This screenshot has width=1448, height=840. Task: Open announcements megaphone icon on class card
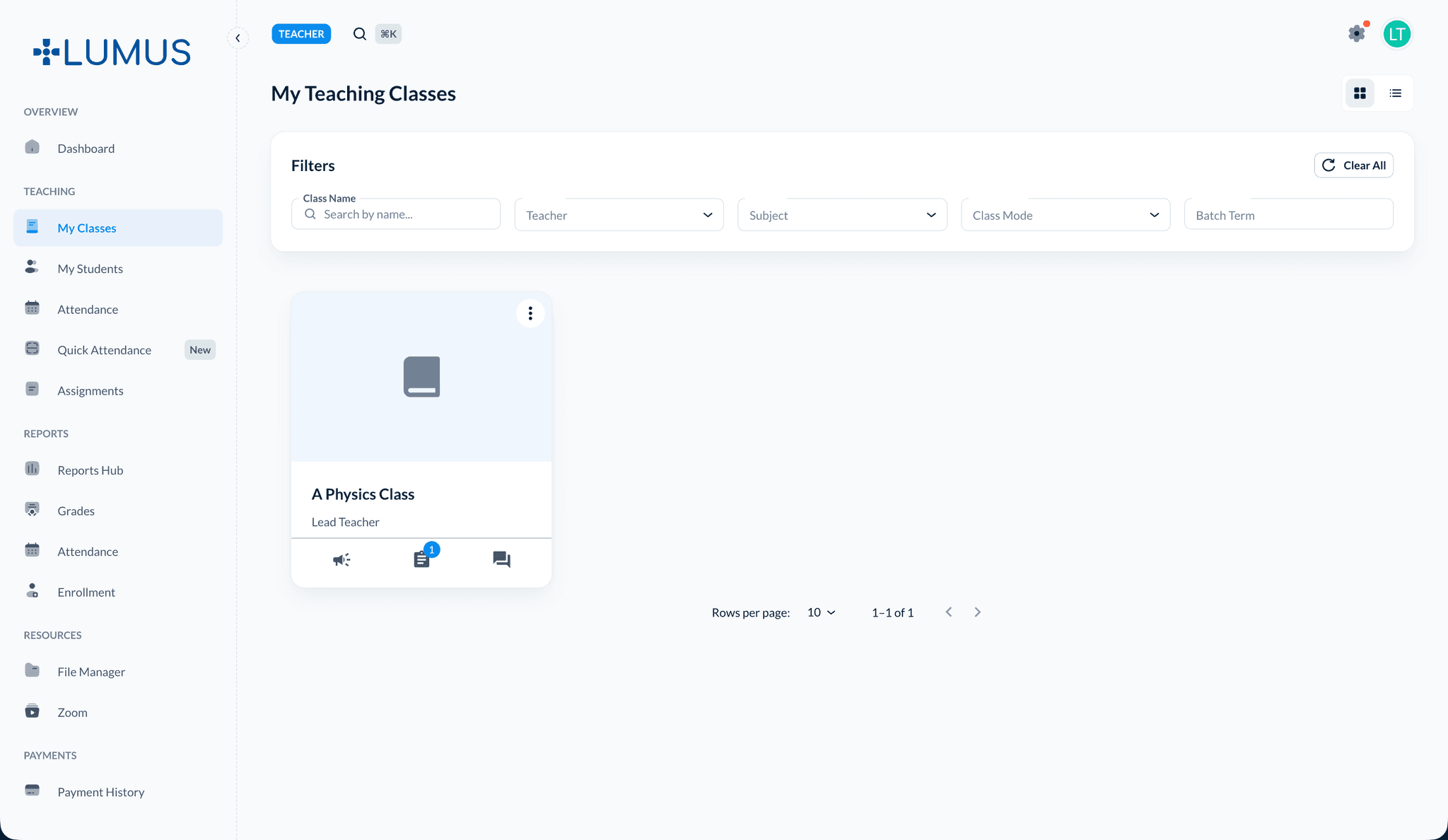(x=341, y=560)
